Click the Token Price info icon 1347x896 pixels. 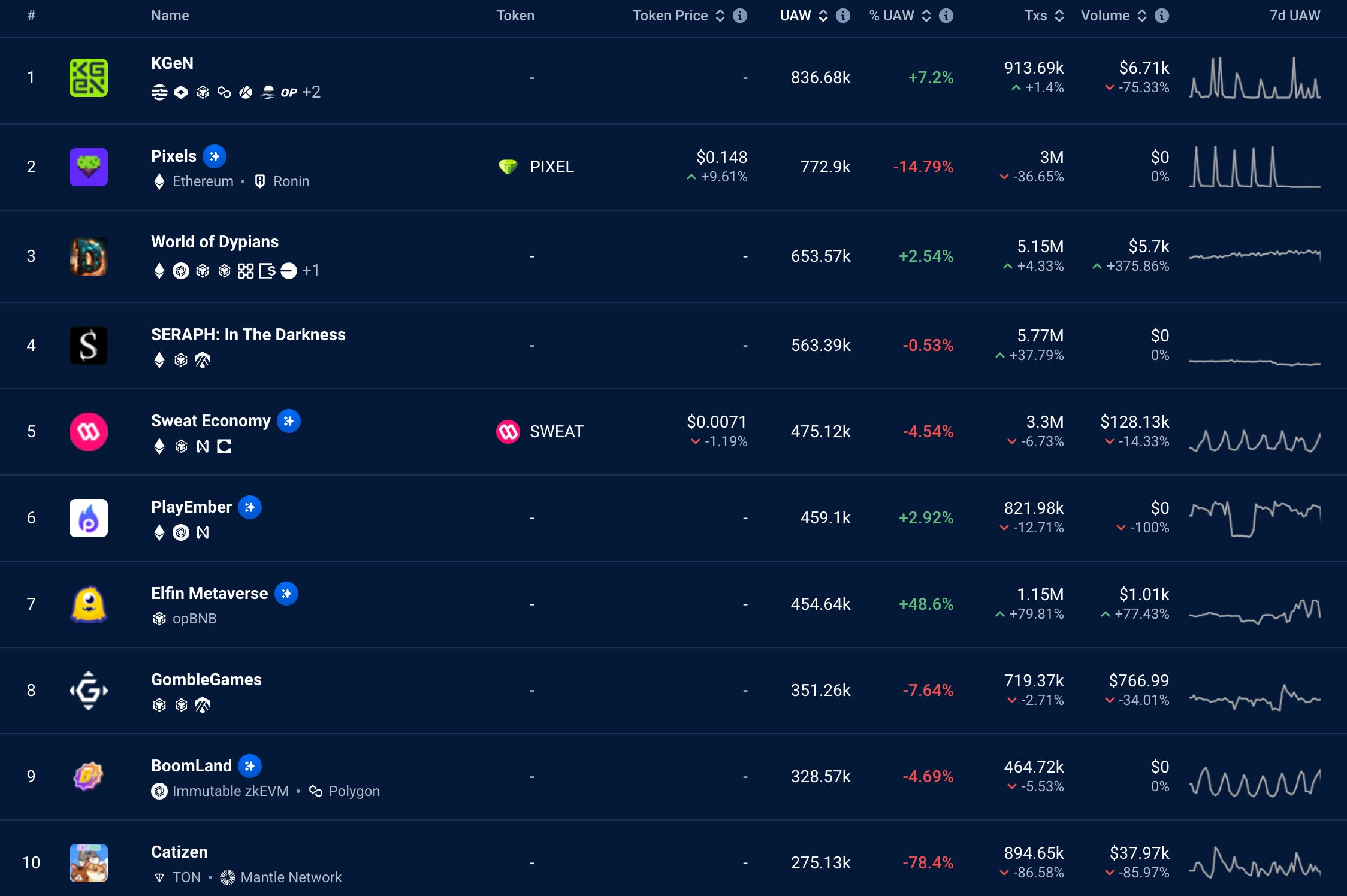pos(740,16)
